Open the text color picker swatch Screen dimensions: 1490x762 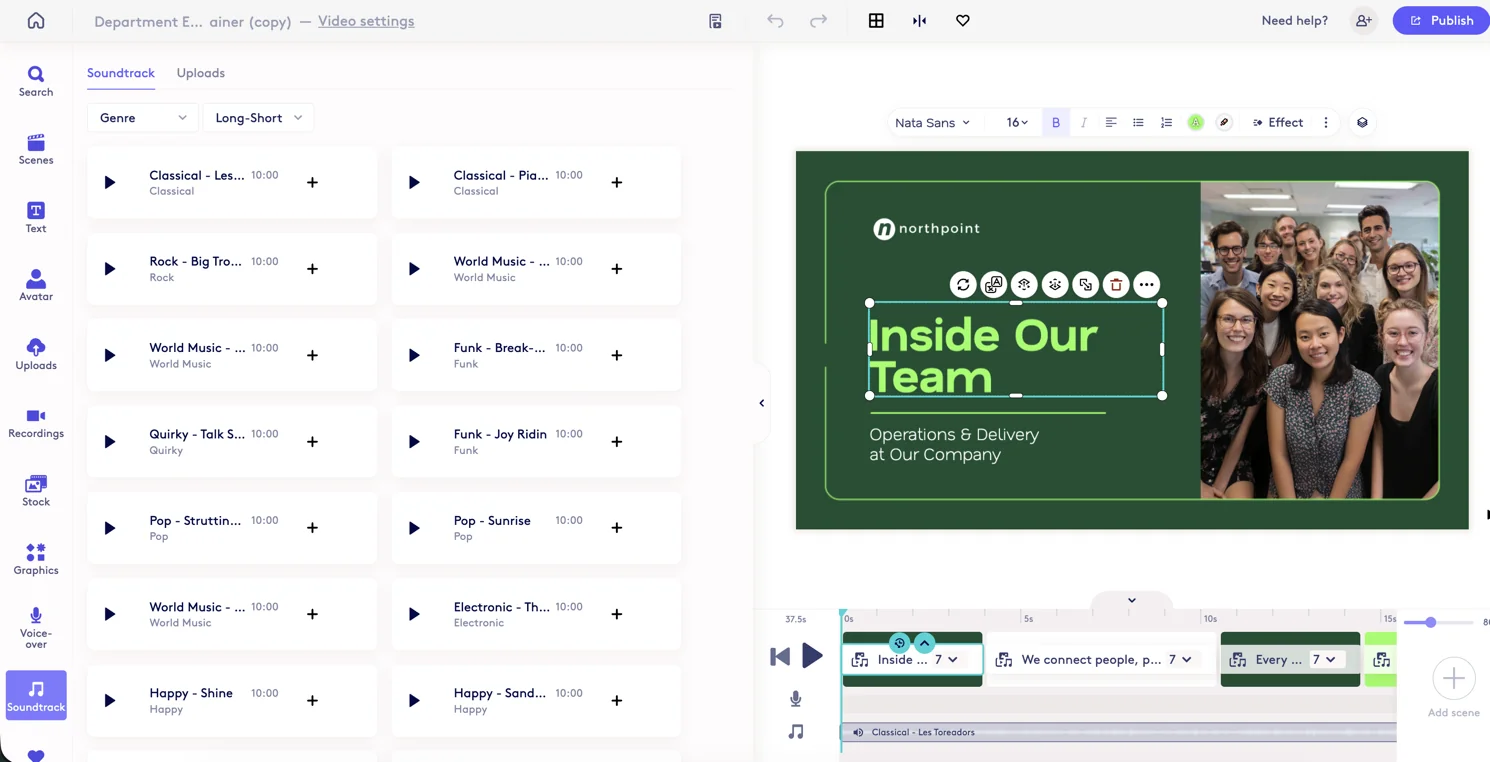(x=1195, y=121)
